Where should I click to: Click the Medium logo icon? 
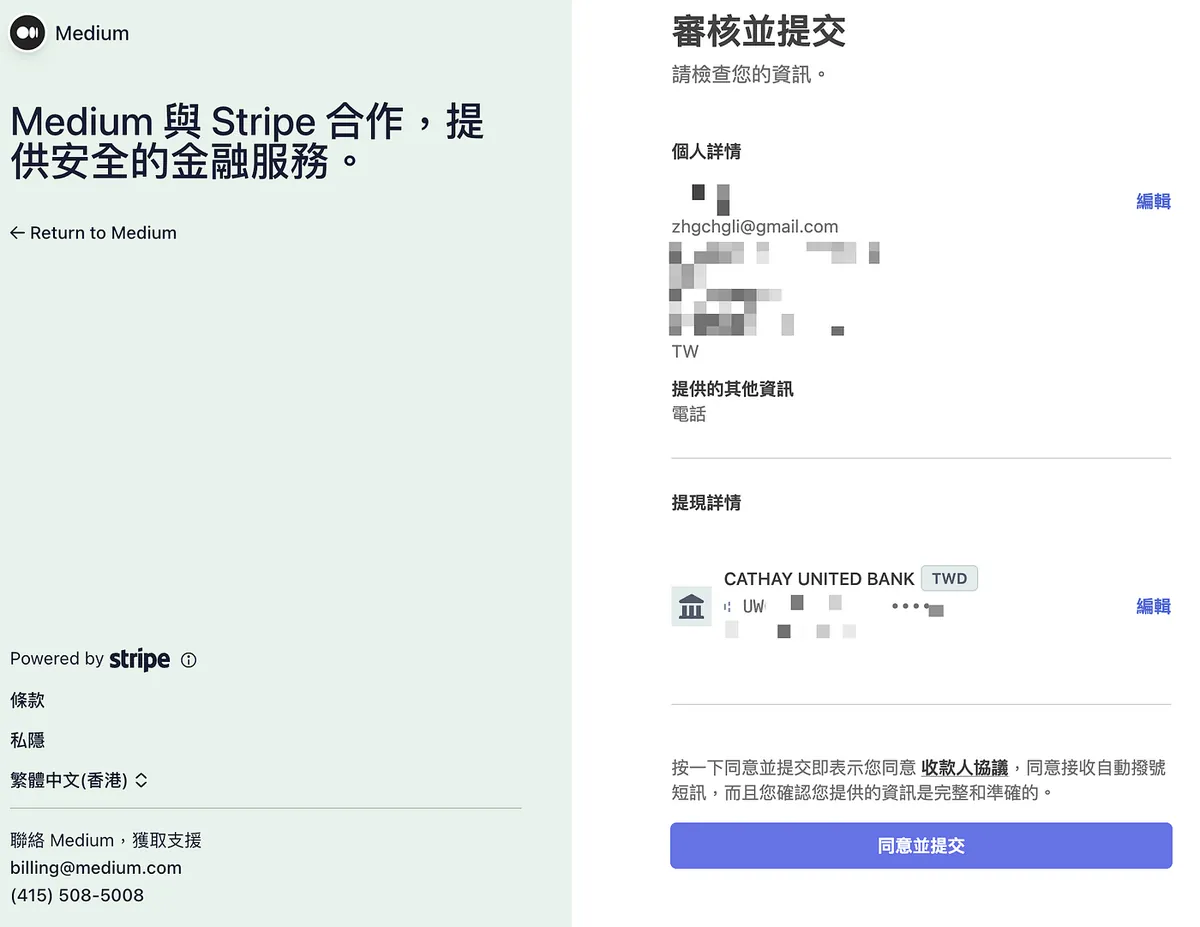tap(27, 33)
